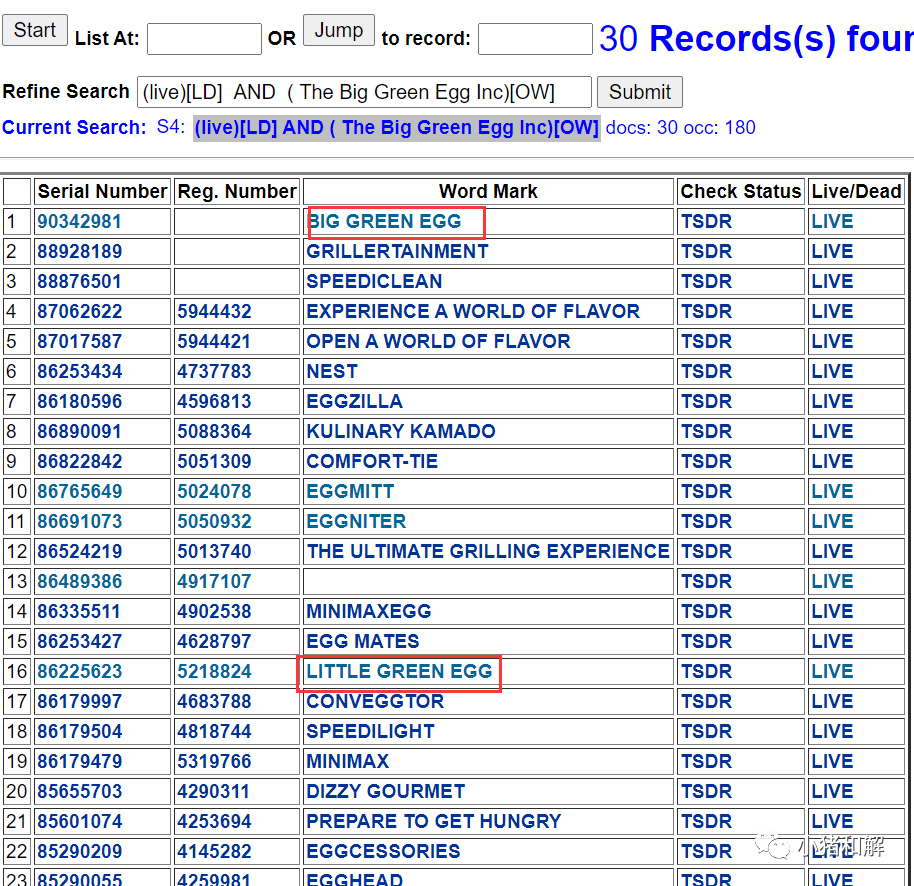
Task: Open SPEEDICLEAN word mark link
Action: (374, 282)
